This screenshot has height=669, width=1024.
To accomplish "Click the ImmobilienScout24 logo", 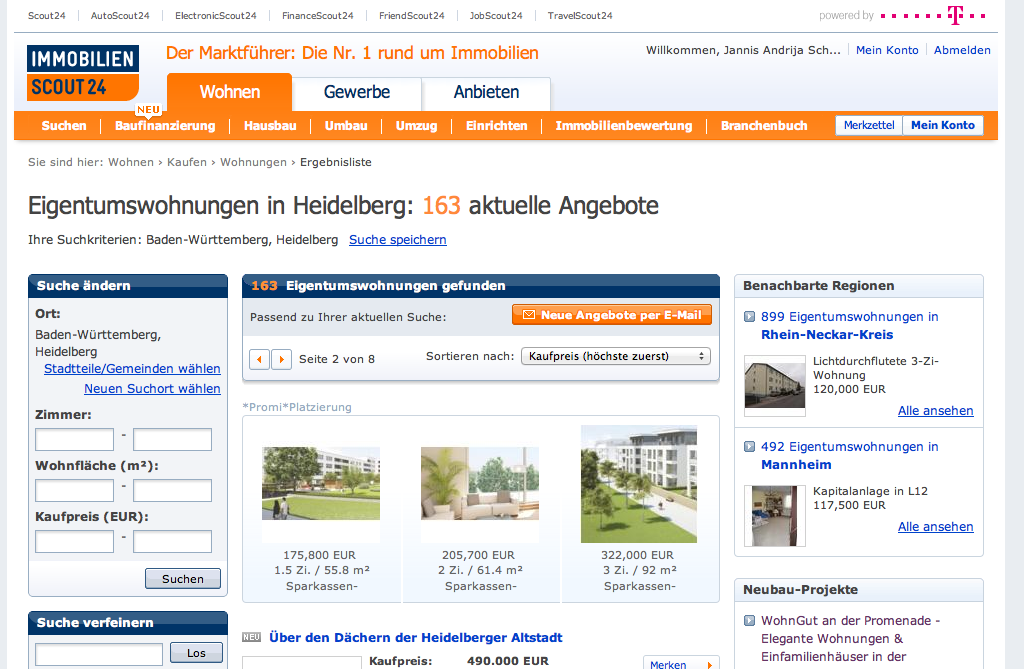I will click(82, 73).
